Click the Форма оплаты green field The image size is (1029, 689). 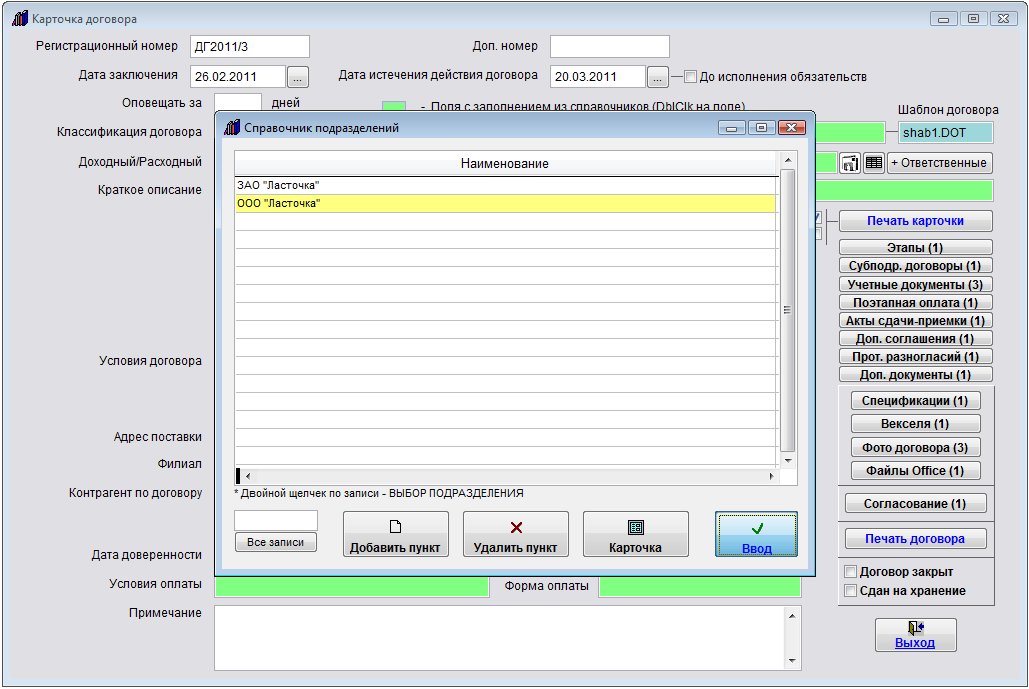[700, 587]
